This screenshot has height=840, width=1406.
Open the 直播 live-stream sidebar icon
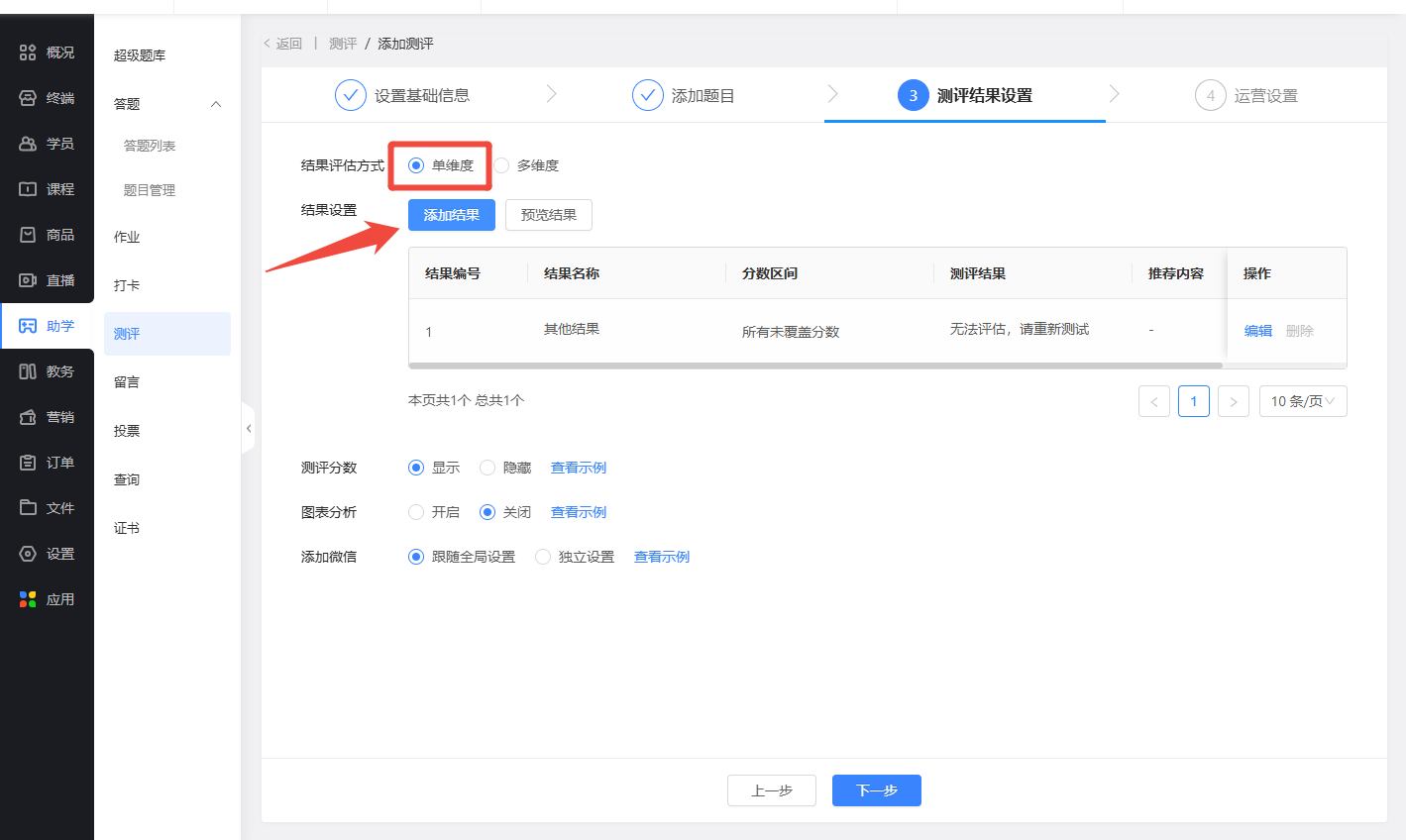28,280
